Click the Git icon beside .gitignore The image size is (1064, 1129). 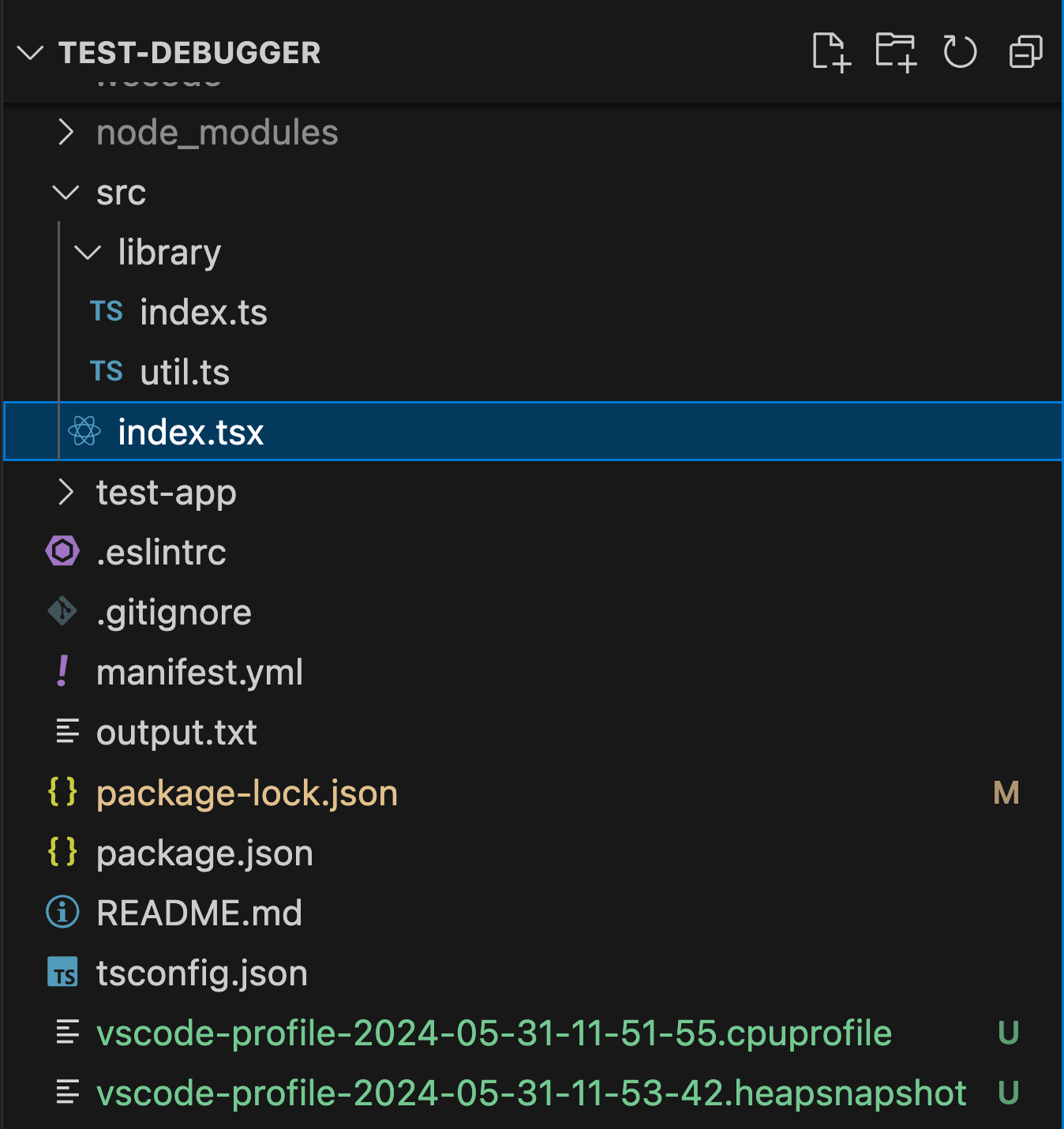[62, 611]
